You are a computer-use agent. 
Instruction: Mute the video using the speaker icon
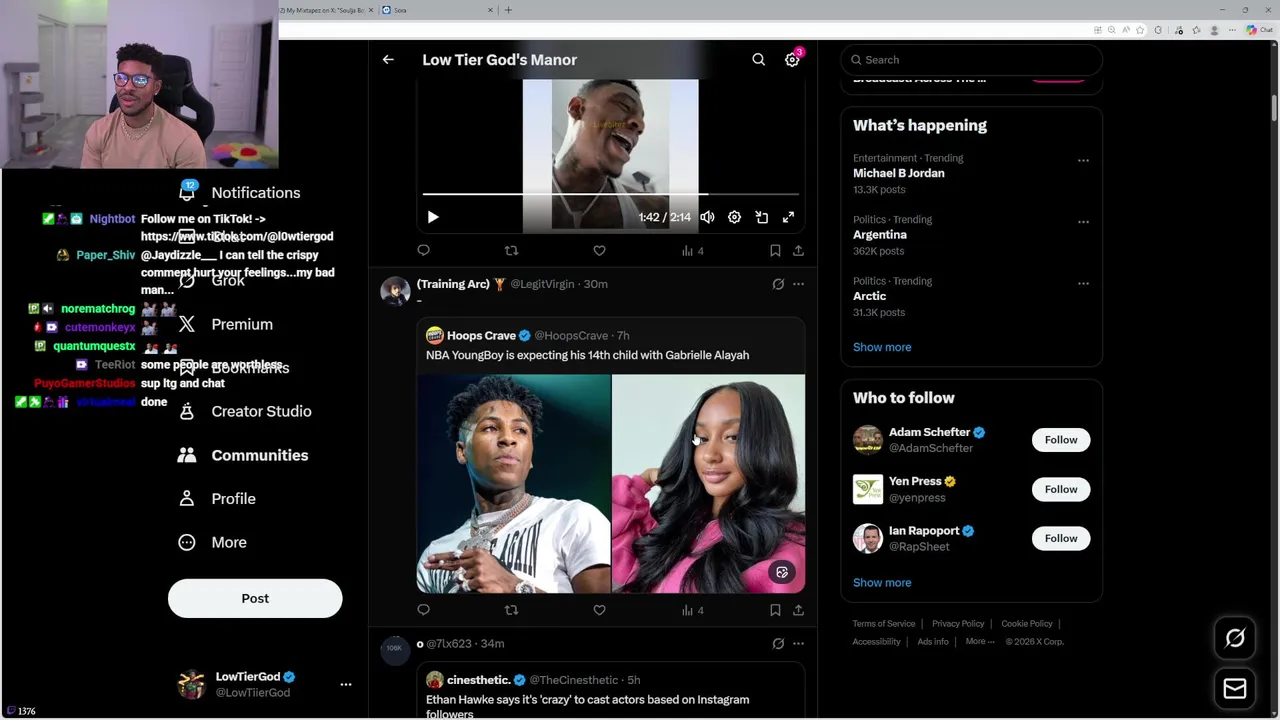(x=707, y=217)
